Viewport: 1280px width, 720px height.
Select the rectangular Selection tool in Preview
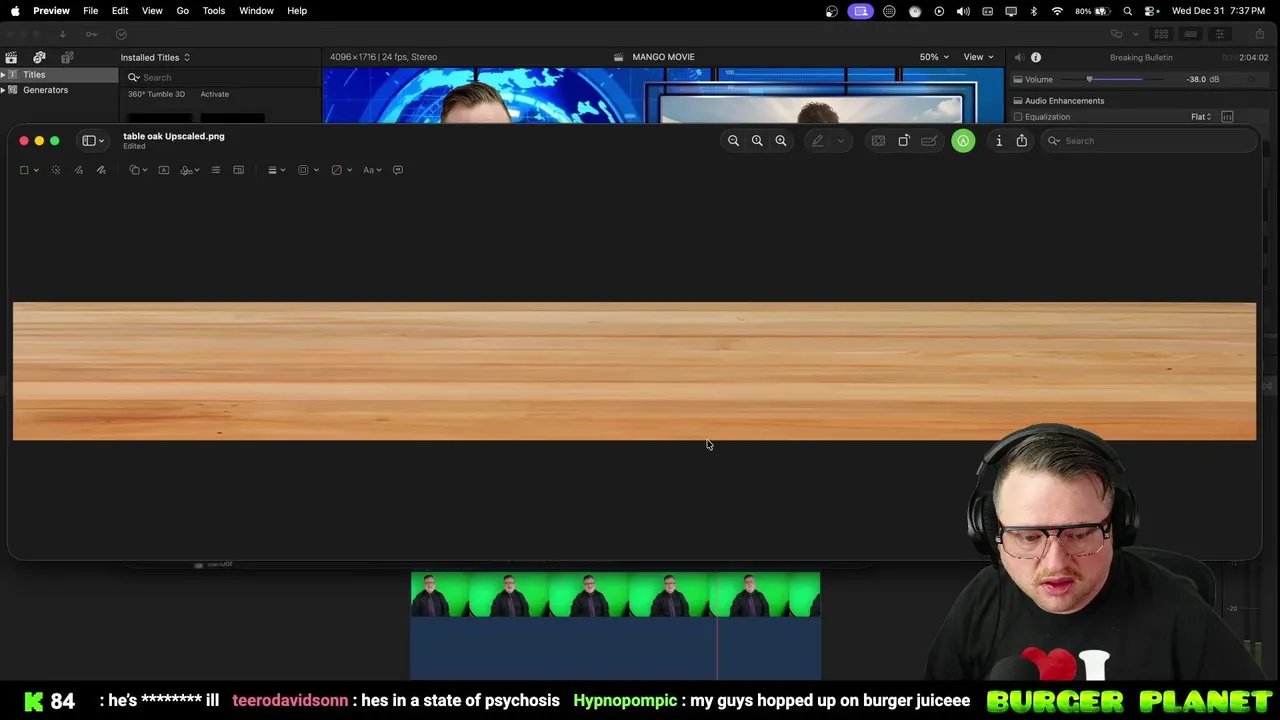pyautogui.click(x=24, y=170)
